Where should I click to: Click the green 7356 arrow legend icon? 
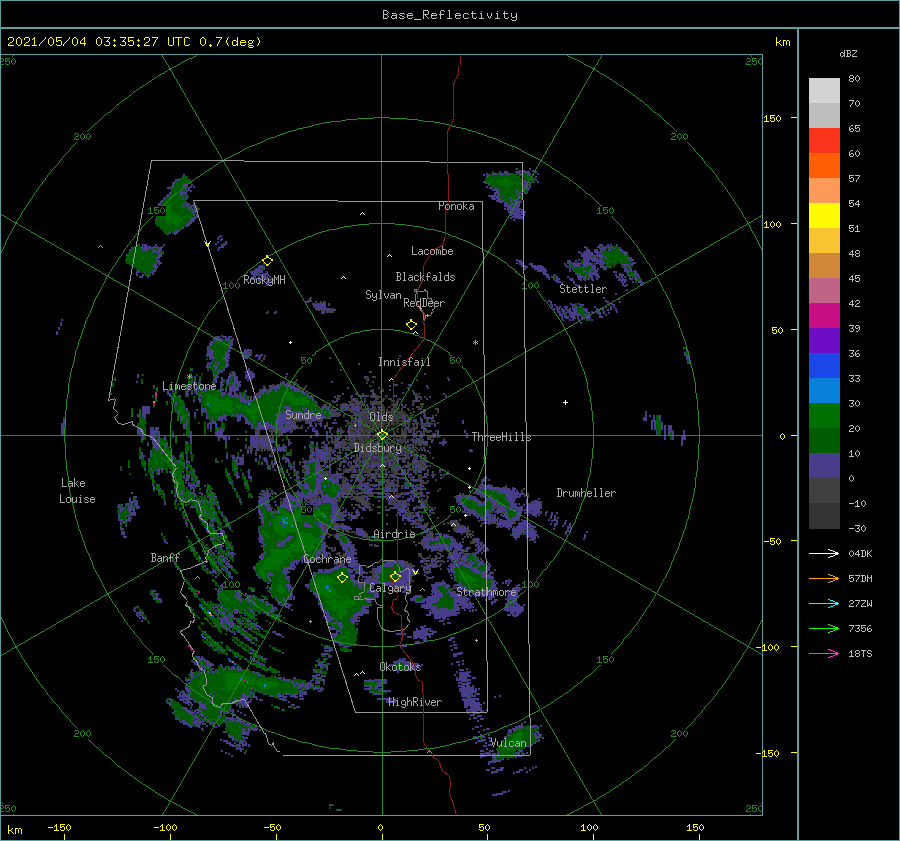pyautogui.click(x=824, y=629)
